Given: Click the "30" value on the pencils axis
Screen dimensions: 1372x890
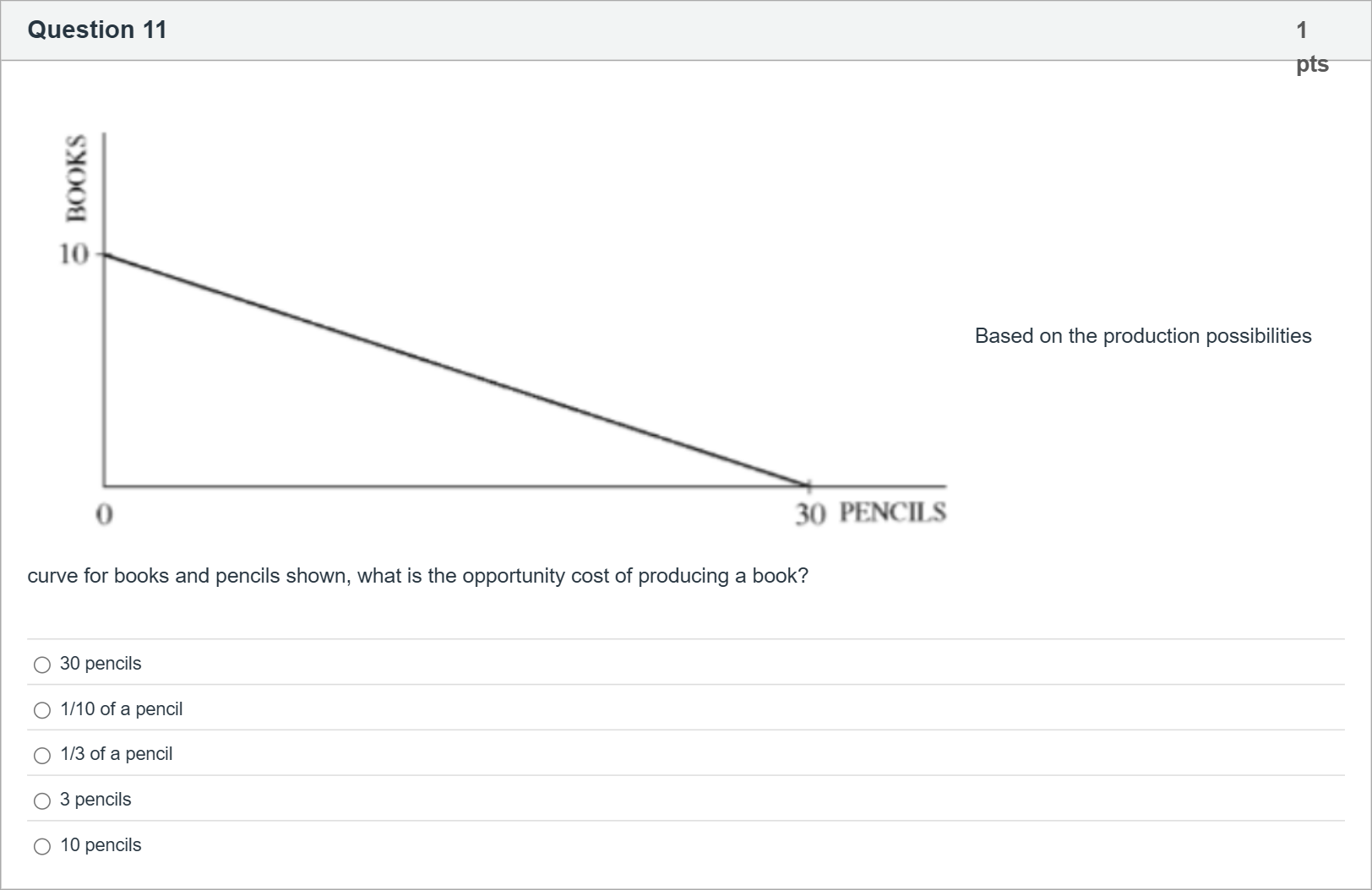Looking at the screenshot, I should (x=809, y=513).
